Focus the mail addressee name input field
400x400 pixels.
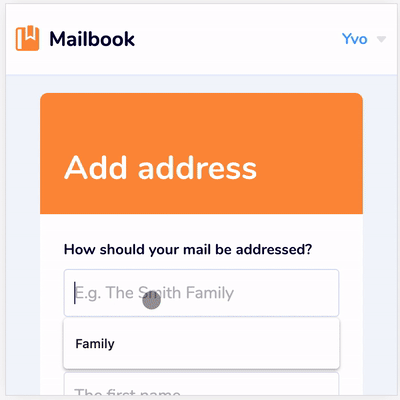[201, 293]
